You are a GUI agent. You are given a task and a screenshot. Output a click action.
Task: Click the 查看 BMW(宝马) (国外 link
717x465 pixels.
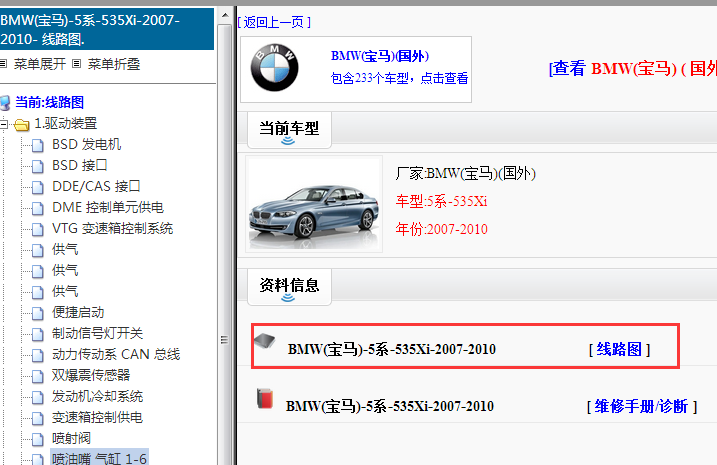tap(633, 69)
